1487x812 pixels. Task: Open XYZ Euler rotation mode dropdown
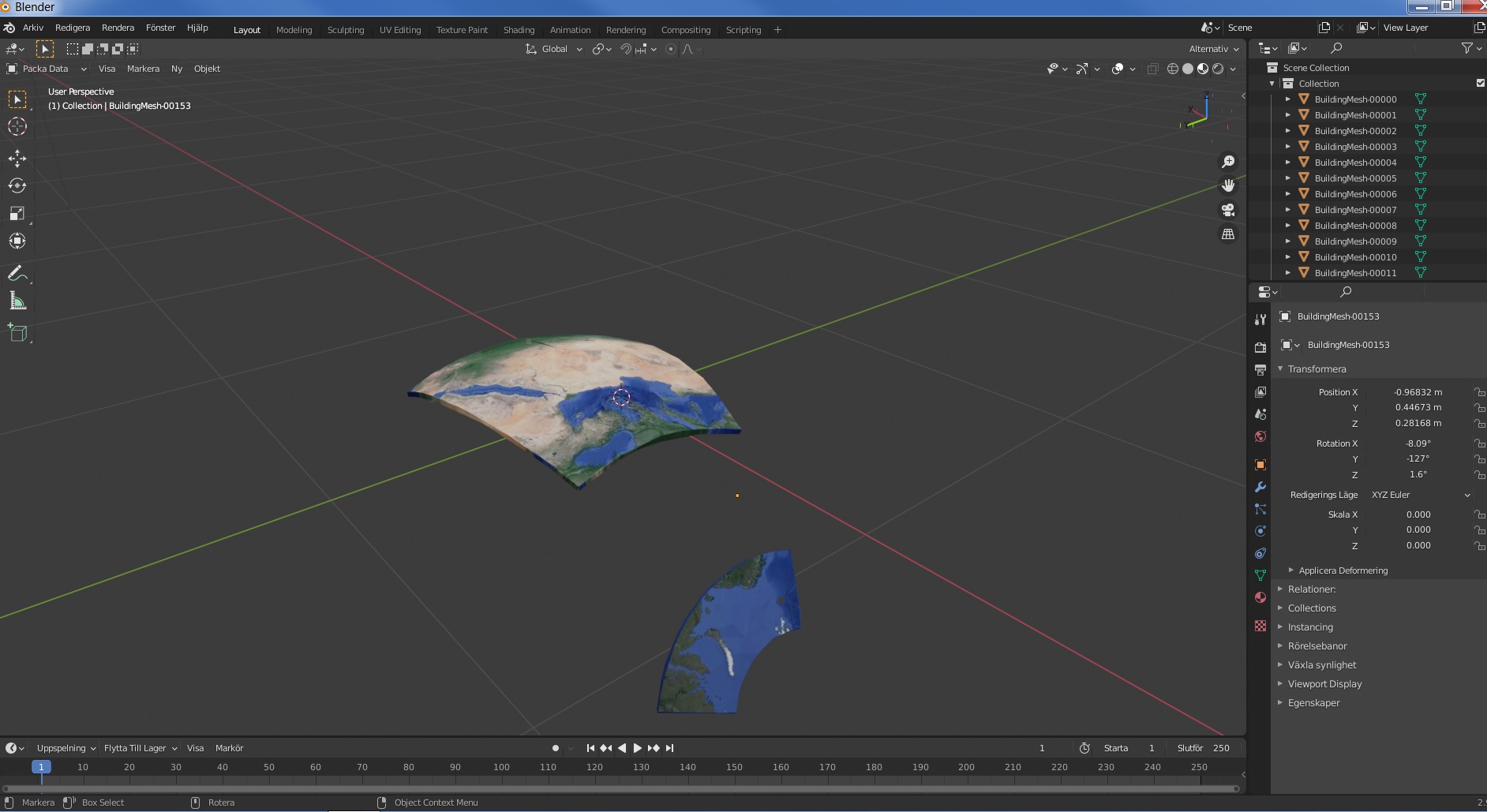pos(1421,495)
